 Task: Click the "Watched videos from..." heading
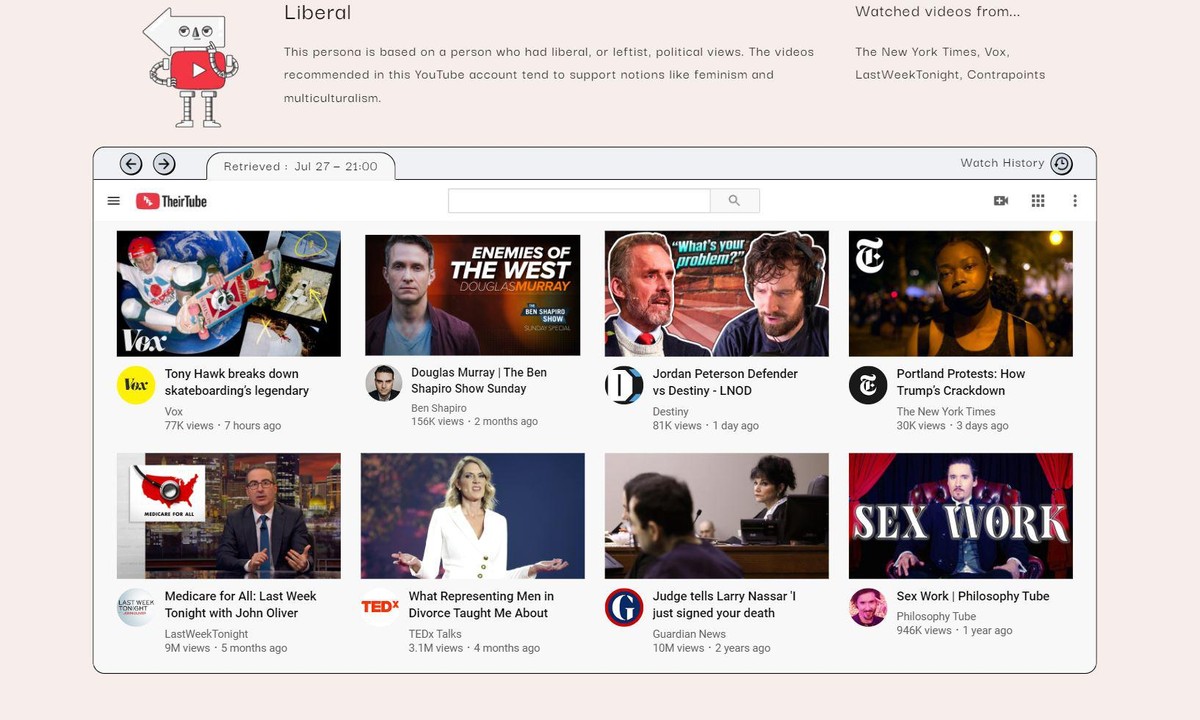pyautogui.click(x=938, y=12)
